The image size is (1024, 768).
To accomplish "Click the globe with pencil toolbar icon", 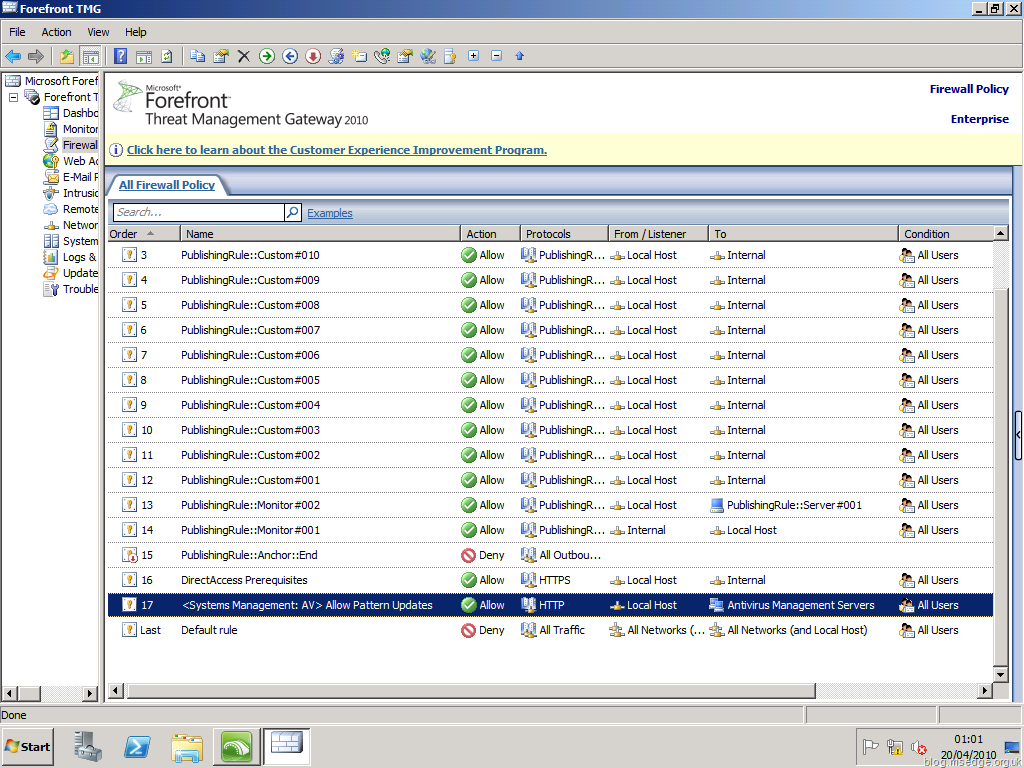I will tap(428, 56).
